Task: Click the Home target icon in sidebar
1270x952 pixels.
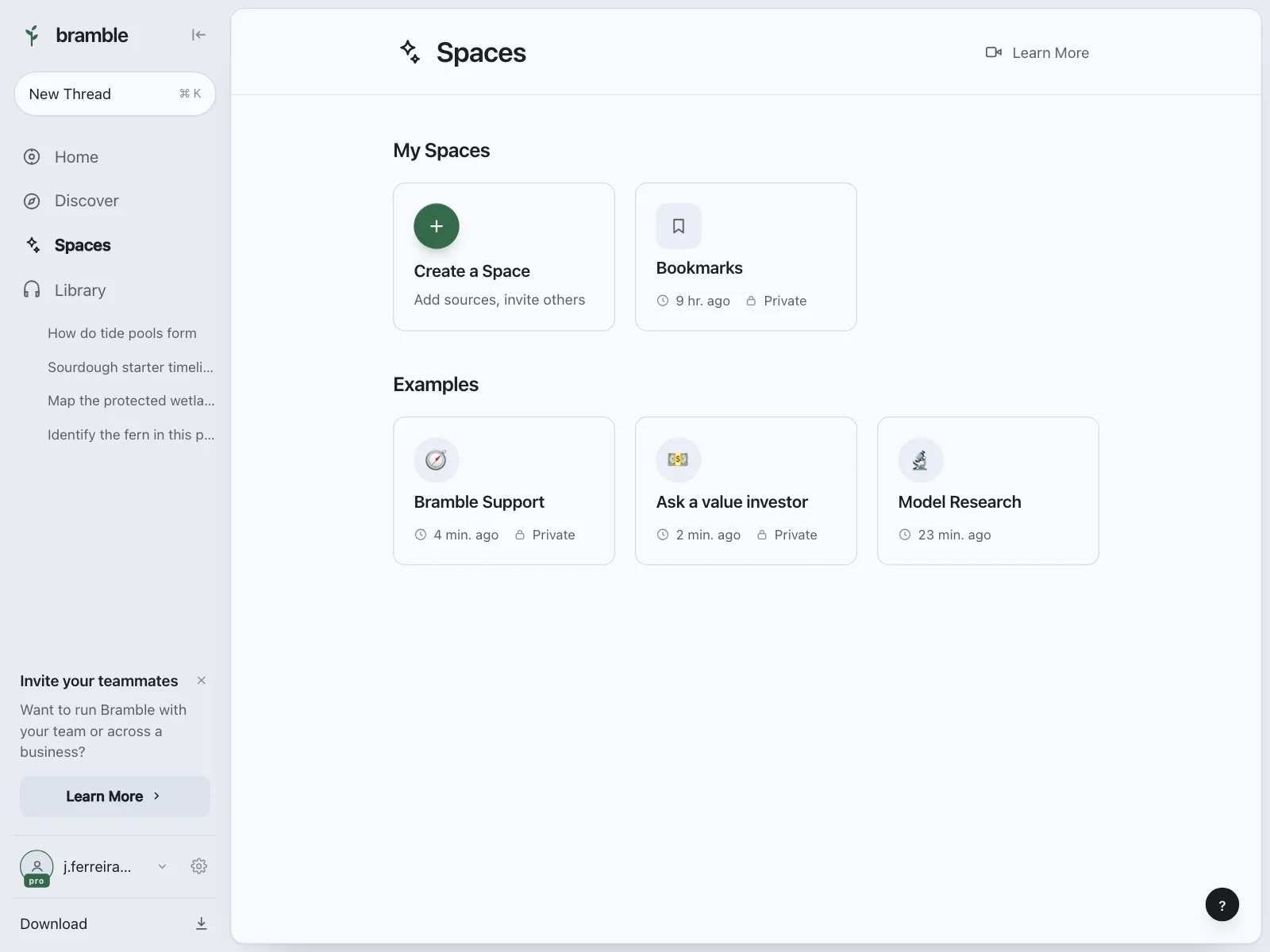Action: (x=32, y=157)
